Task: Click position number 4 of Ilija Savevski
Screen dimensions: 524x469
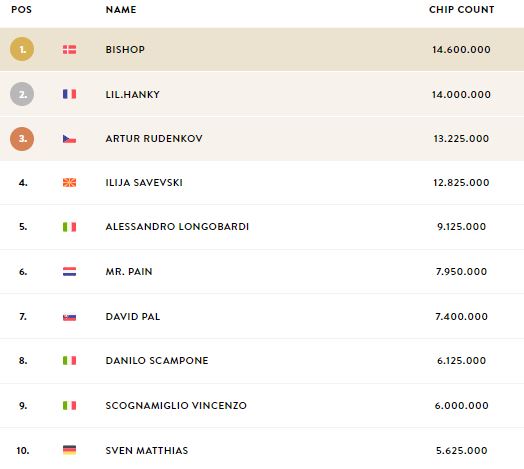Action: tap(23, 183)
